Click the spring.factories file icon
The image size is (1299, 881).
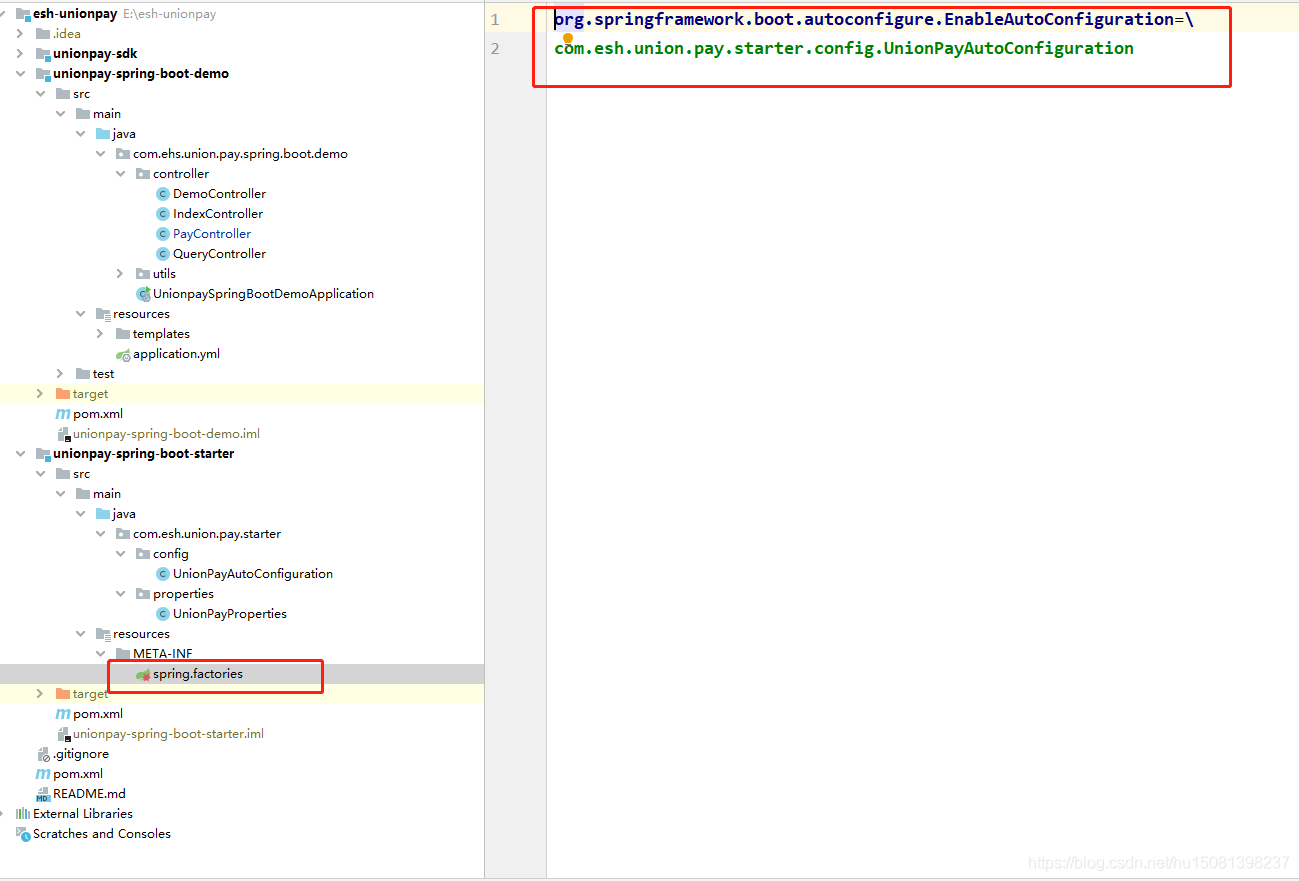(143, 674)
